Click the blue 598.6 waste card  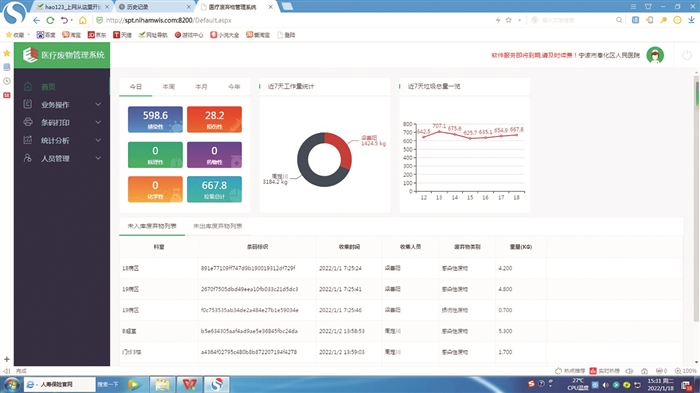pos(155,119)
